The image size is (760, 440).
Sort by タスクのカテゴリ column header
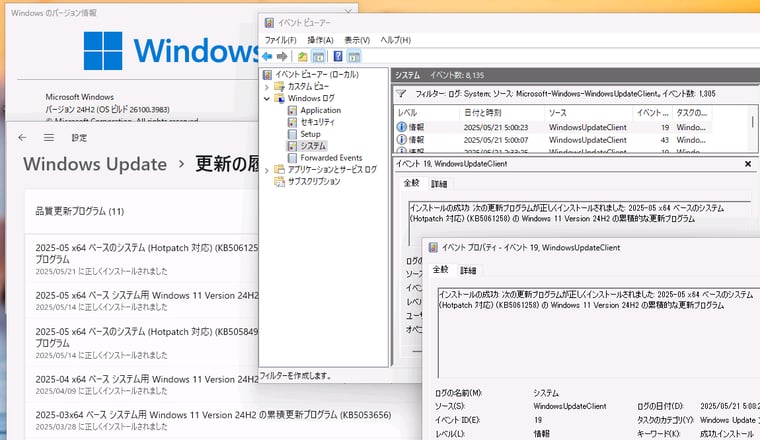pyautogui.click(x=692, y=112)
